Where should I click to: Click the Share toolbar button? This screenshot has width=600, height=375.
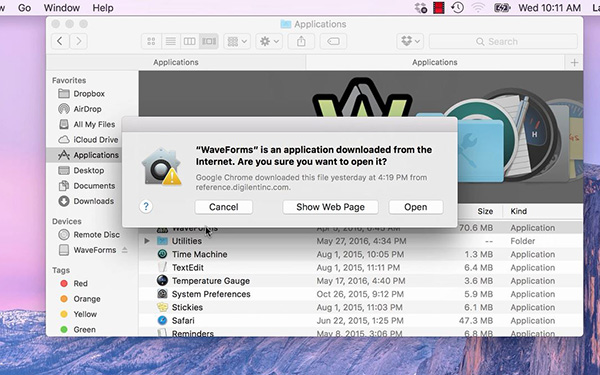point(301,41)
